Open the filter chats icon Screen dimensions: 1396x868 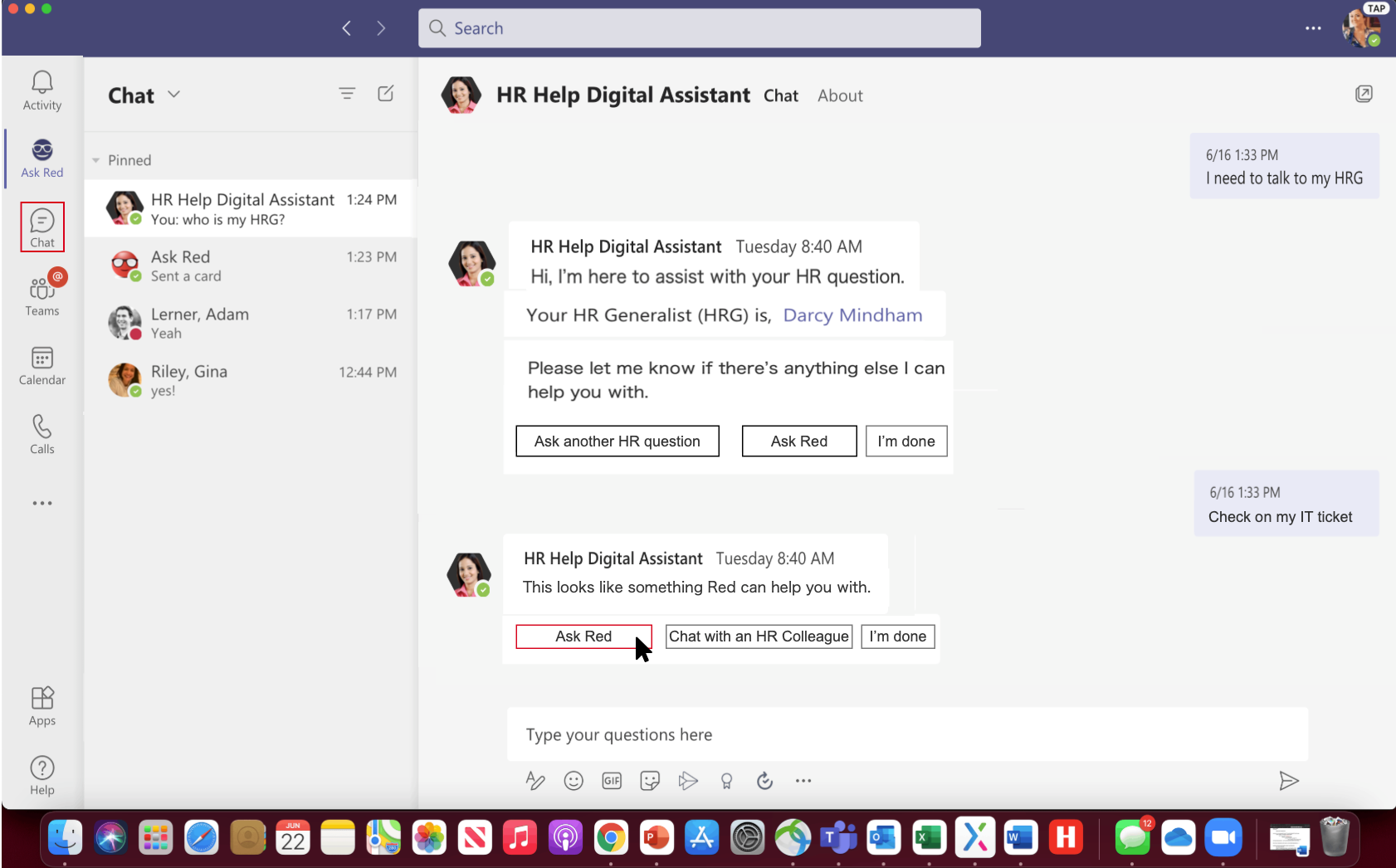pyautogui.click(x=347, y=94)
